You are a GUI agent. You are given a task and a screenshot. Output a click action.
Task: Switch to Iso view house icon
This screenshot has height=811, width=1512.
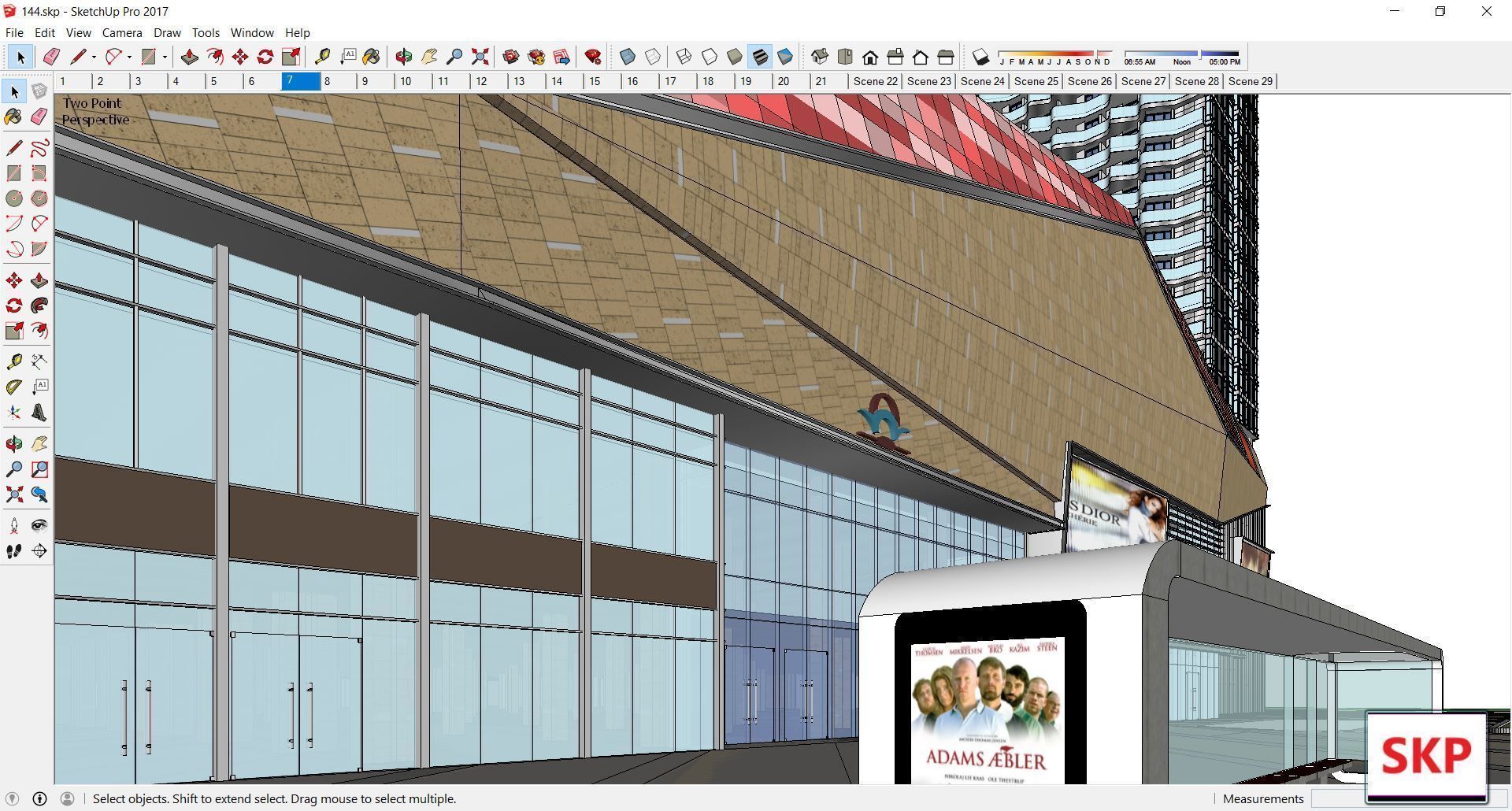820,57
